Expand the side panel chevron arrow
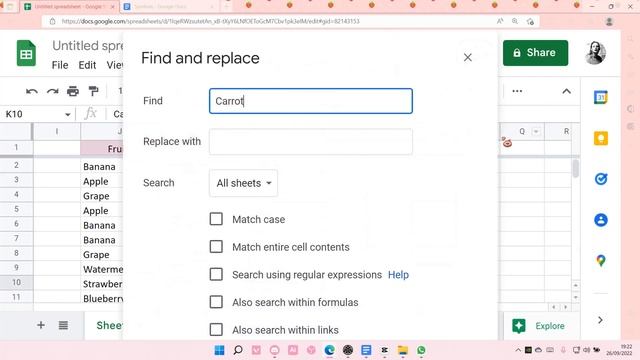Screen dimensions: 640x360 click(600, 320)
